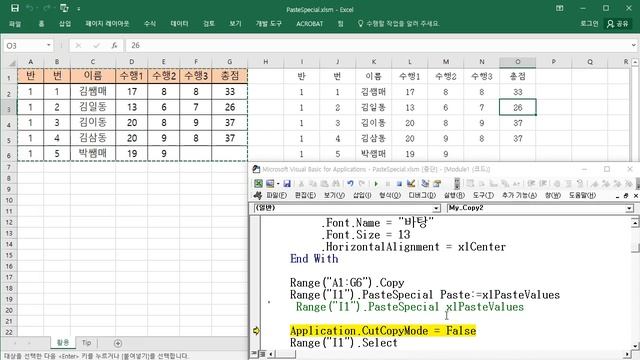Select header cell G1 총점 with orange fill
Viewport: 640px width, 360px height.
point(230,76)
